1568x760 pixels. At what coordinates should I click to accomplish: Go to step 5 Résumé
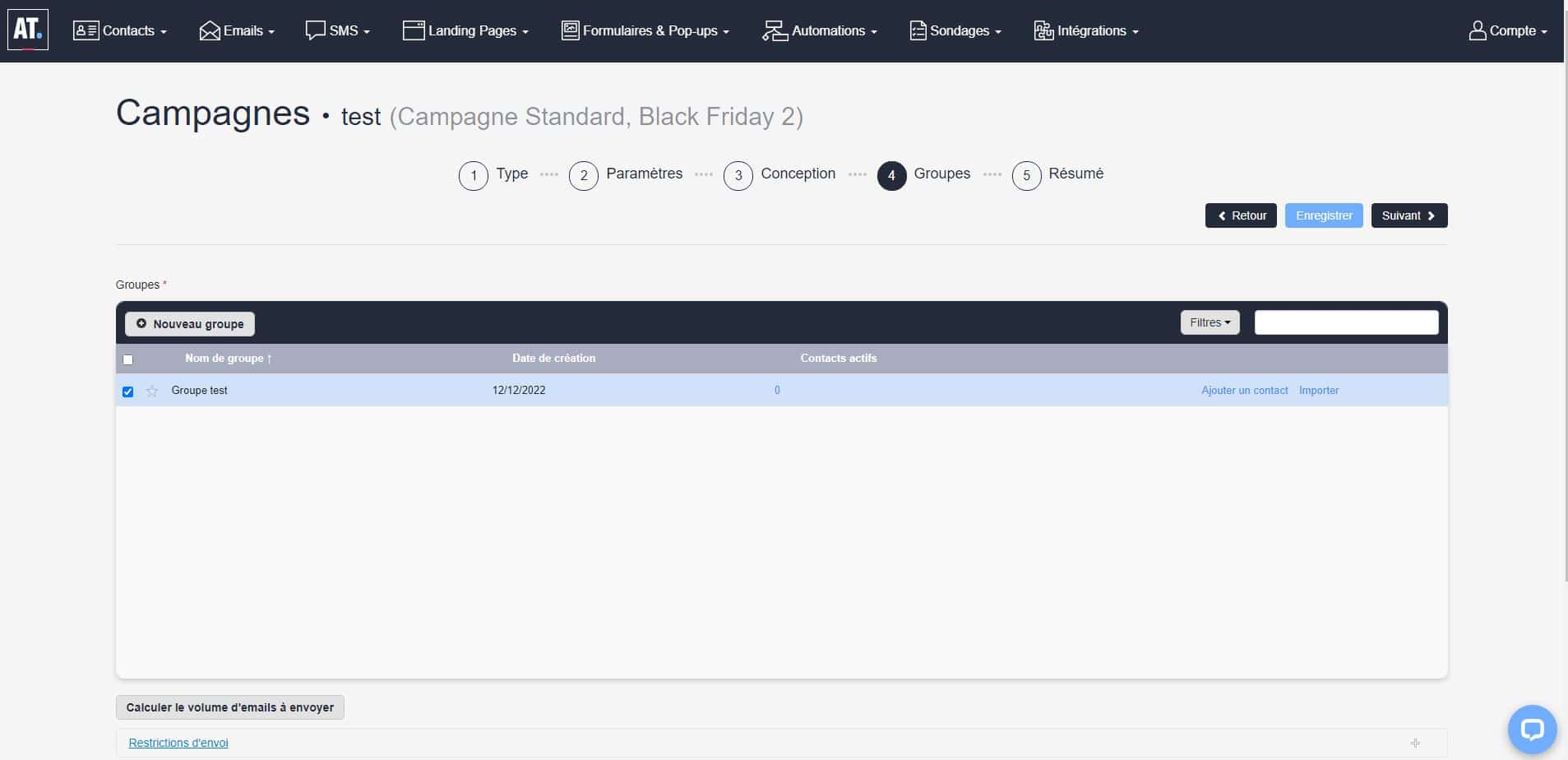(x=1027, y=175)
